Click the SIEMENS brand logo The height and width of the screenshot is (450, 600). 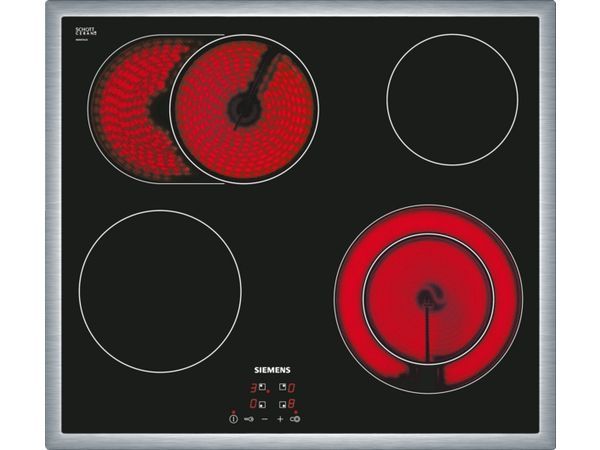click(272, 369)
